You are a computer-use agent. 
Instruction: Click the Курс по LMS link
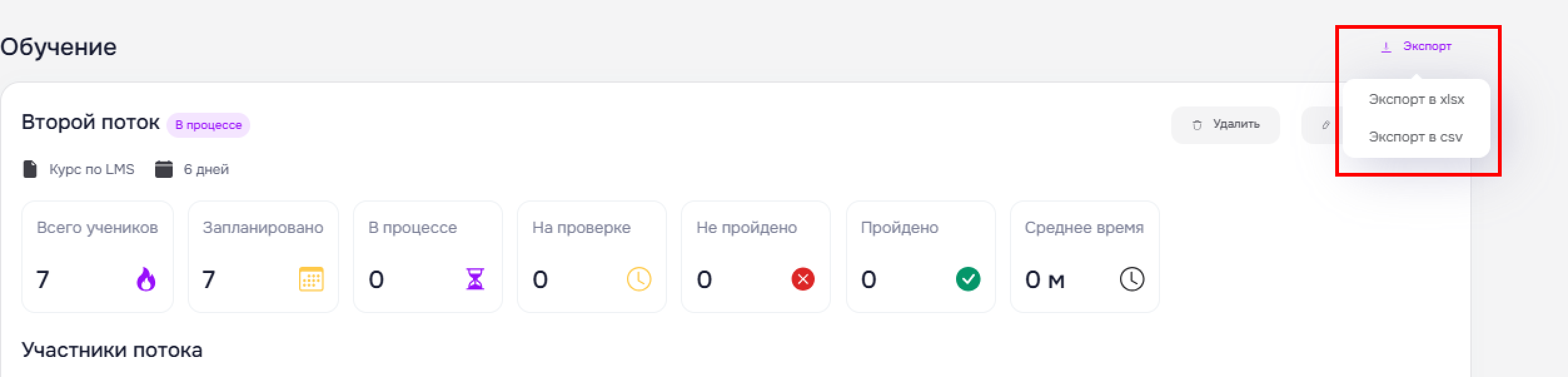[92, 170]
